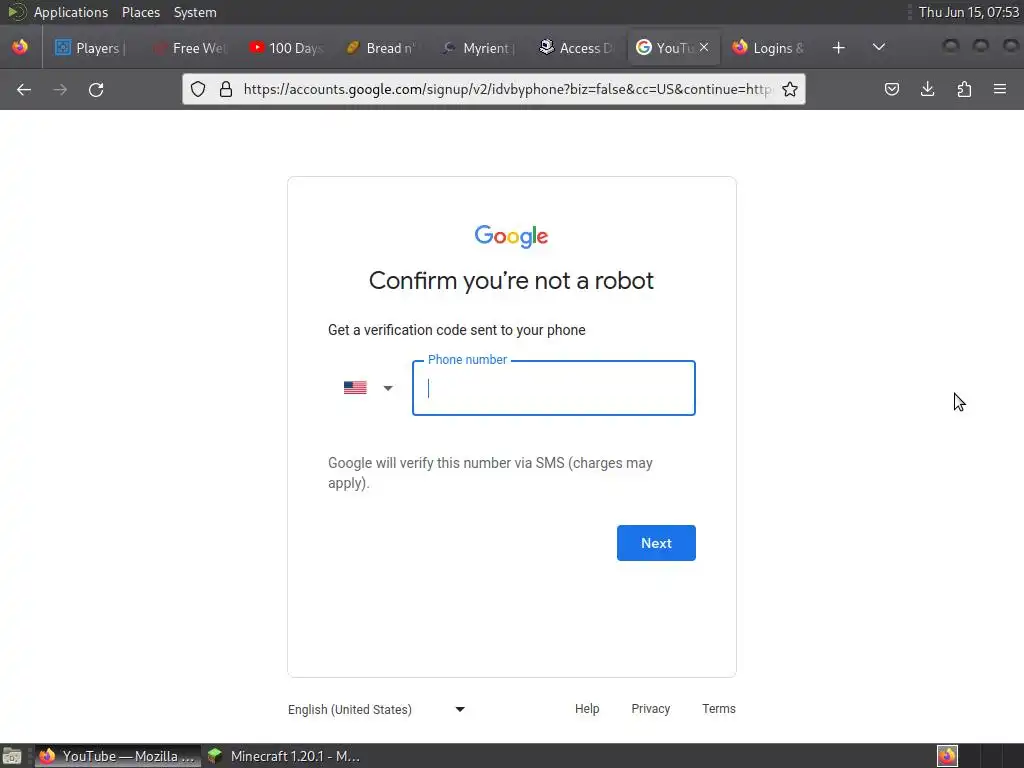Viewport: 1024px width, 768px height.
Task: Open the English (United States) language selector
Action: tap(377, 709)
